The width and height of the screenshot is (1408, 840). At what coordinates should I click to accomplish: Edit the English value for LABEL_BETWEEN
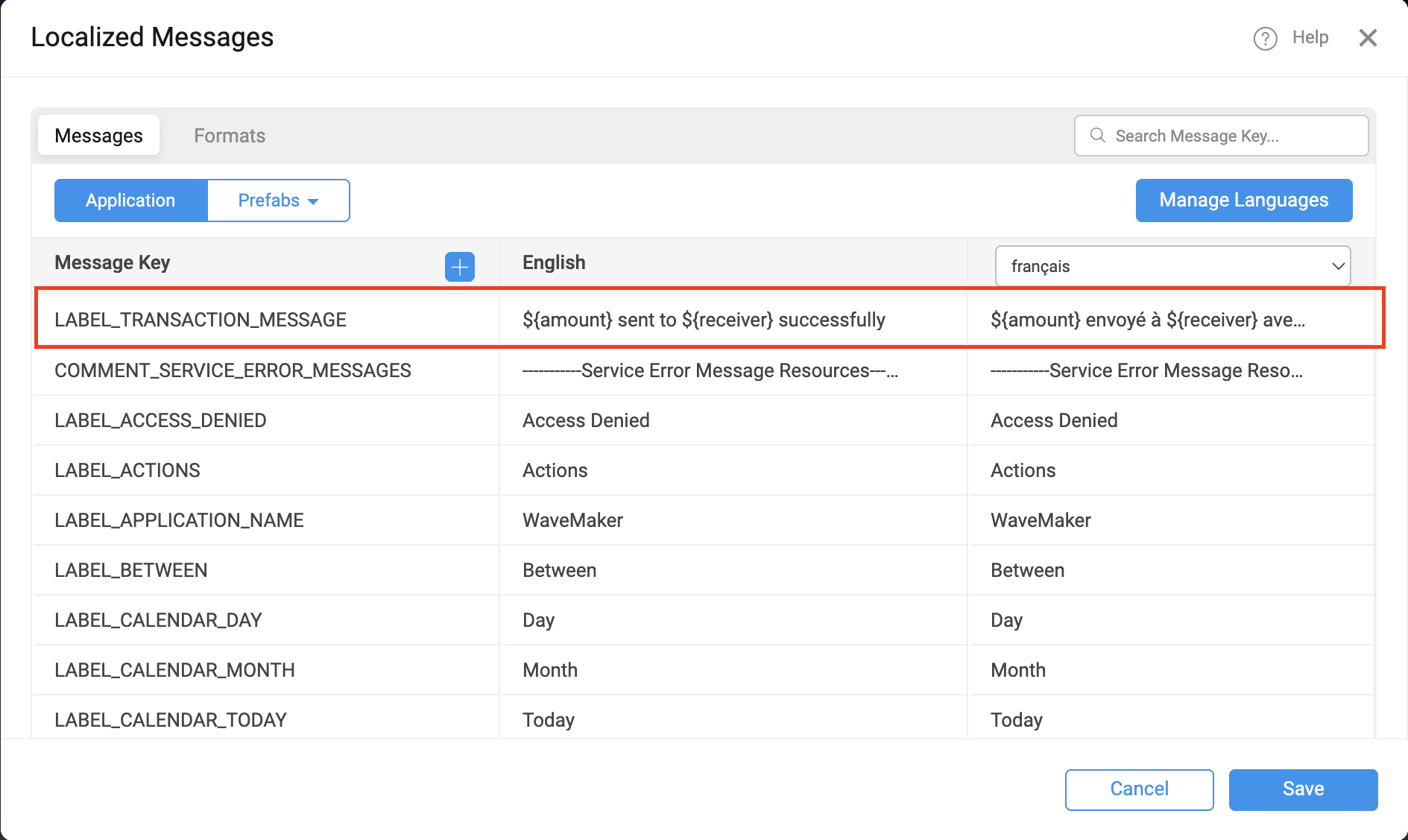pyautogui.click(x=560, y=569)
